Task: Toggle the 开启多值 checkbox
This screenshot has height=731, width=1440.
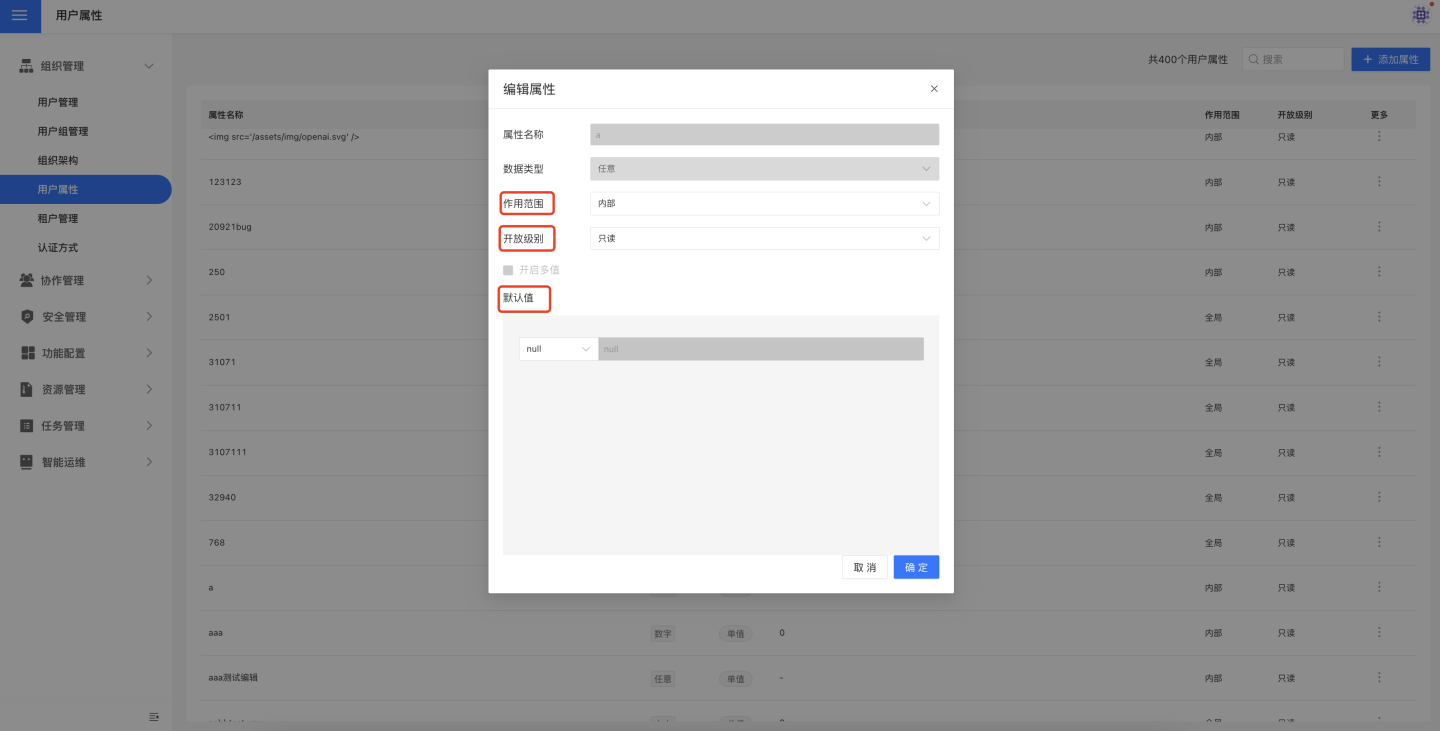Action: [508, 270]
